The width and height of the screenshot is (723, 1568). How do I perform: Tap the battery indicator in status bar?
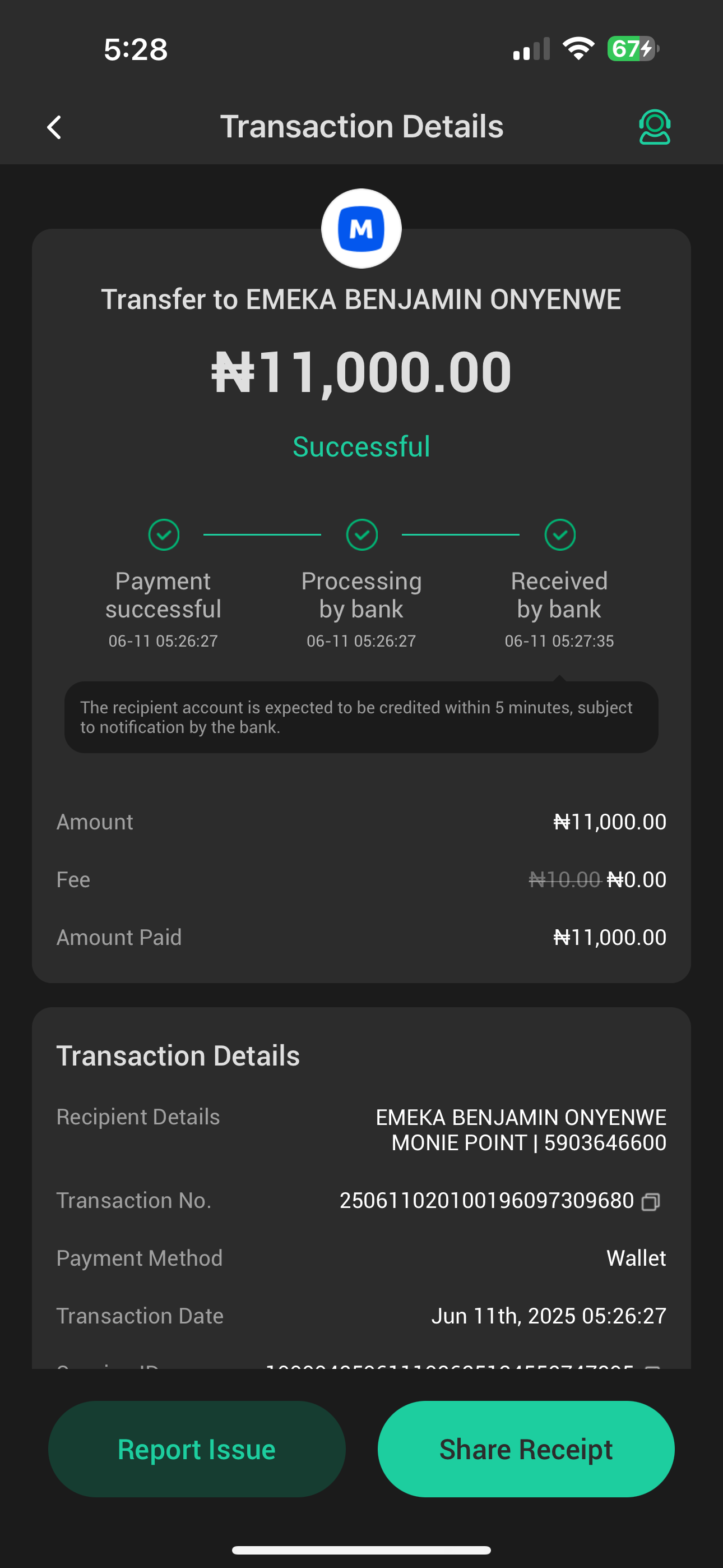[x=632, y=49]
